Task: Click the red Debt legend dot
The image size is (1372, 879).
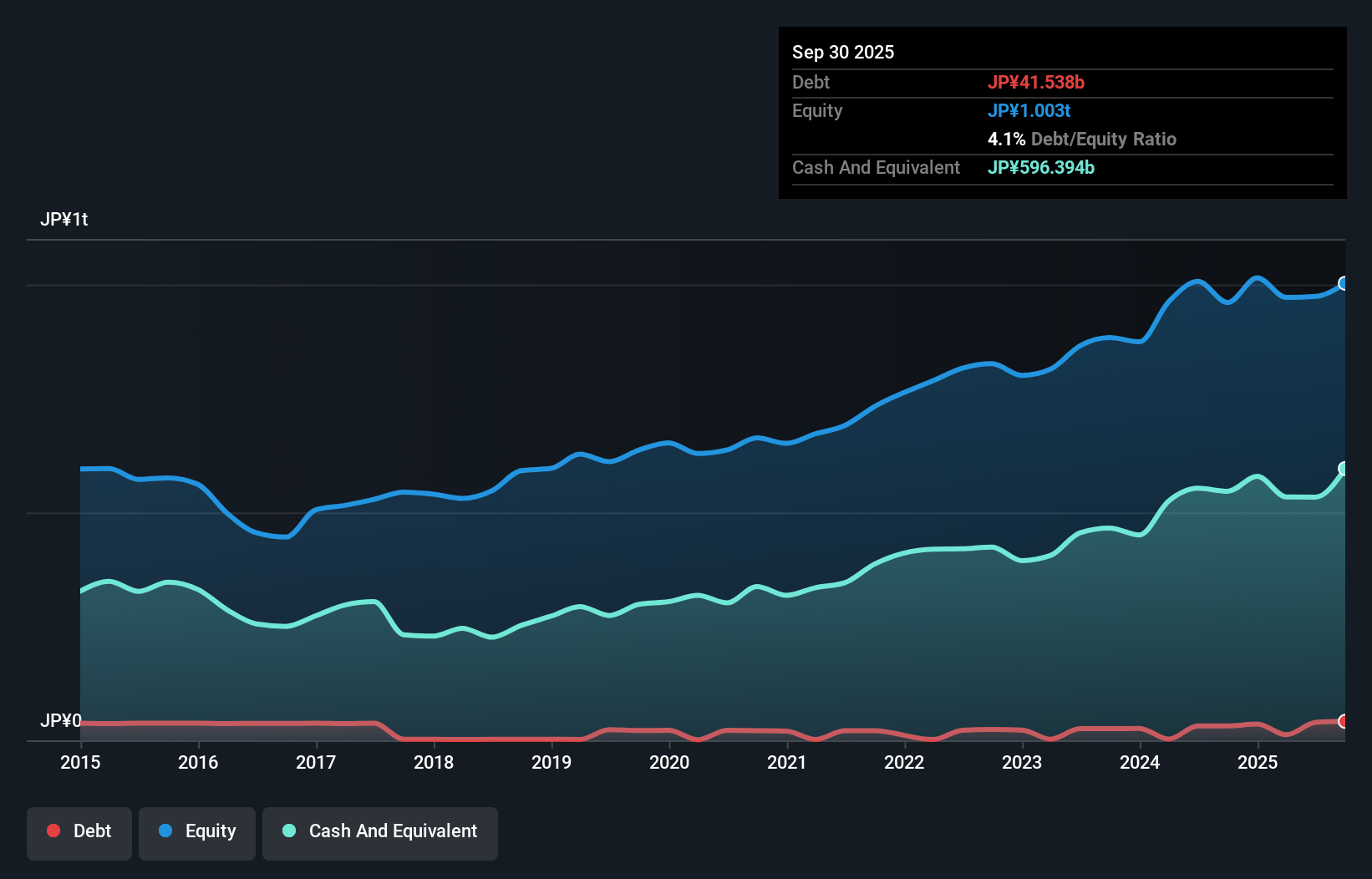Action: [x=53, y=831]
